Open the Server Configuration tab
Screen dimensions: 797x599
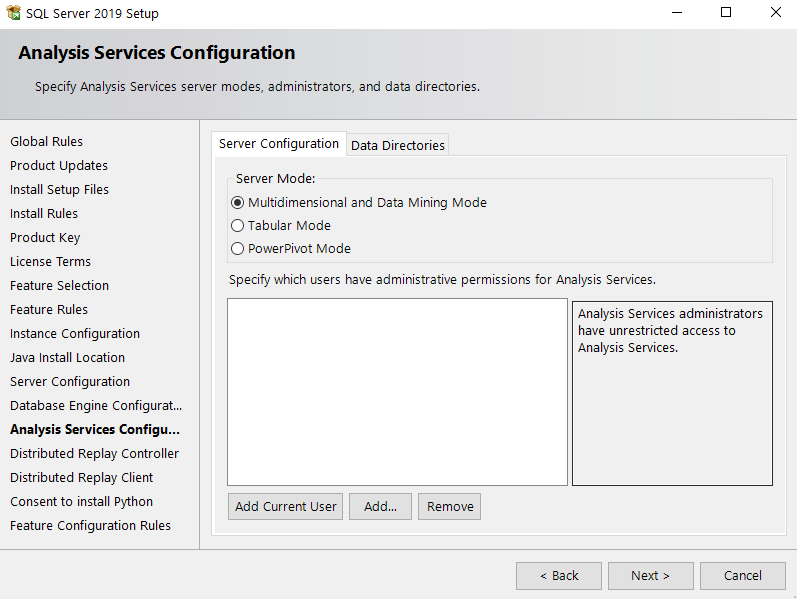[279, 144]
